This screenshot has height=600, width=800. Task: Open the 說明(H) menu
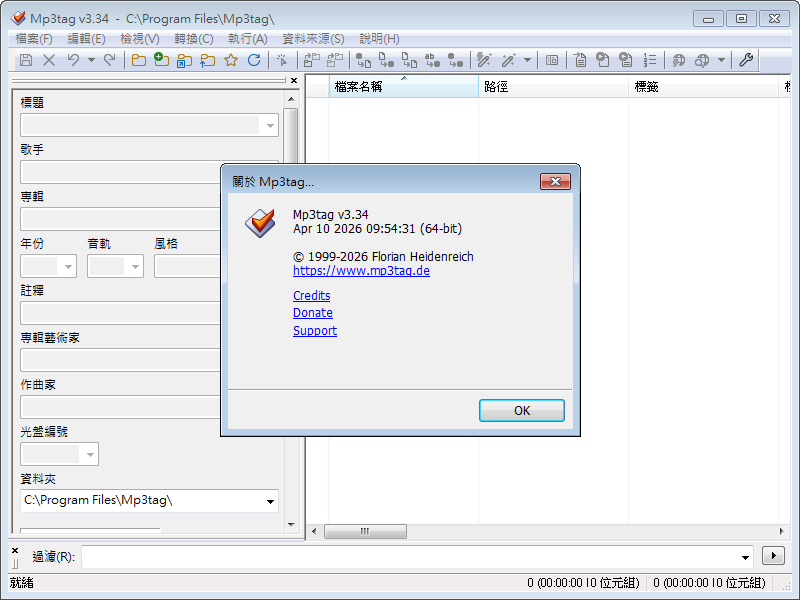pyautogui.click(x=379, y=39)
